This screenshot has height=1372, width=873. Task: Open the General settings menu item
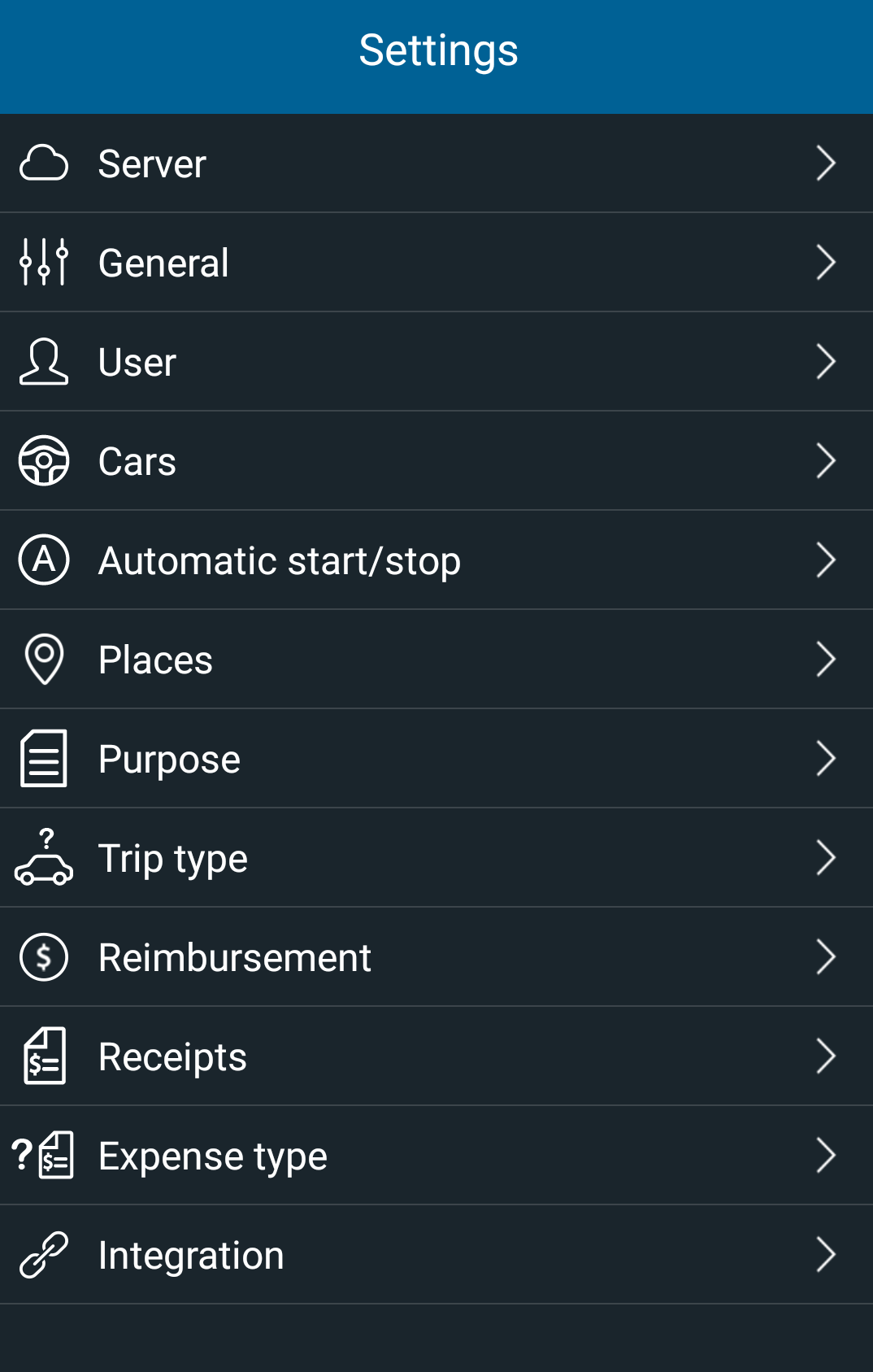point(436,262)
